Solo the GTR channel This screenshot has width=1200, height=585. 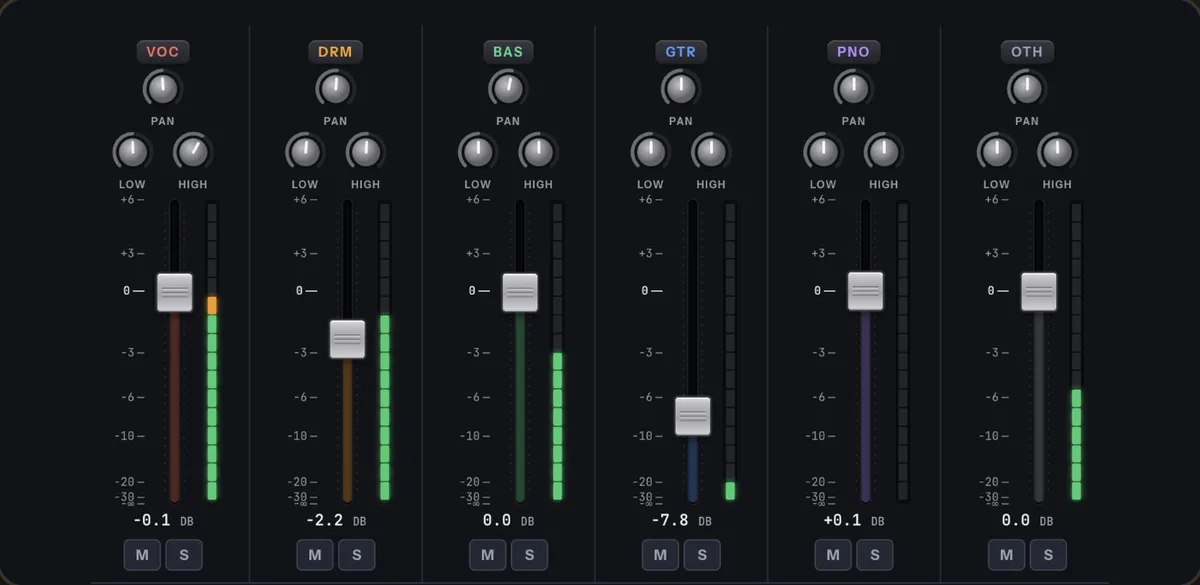click(x=702, y=555)
